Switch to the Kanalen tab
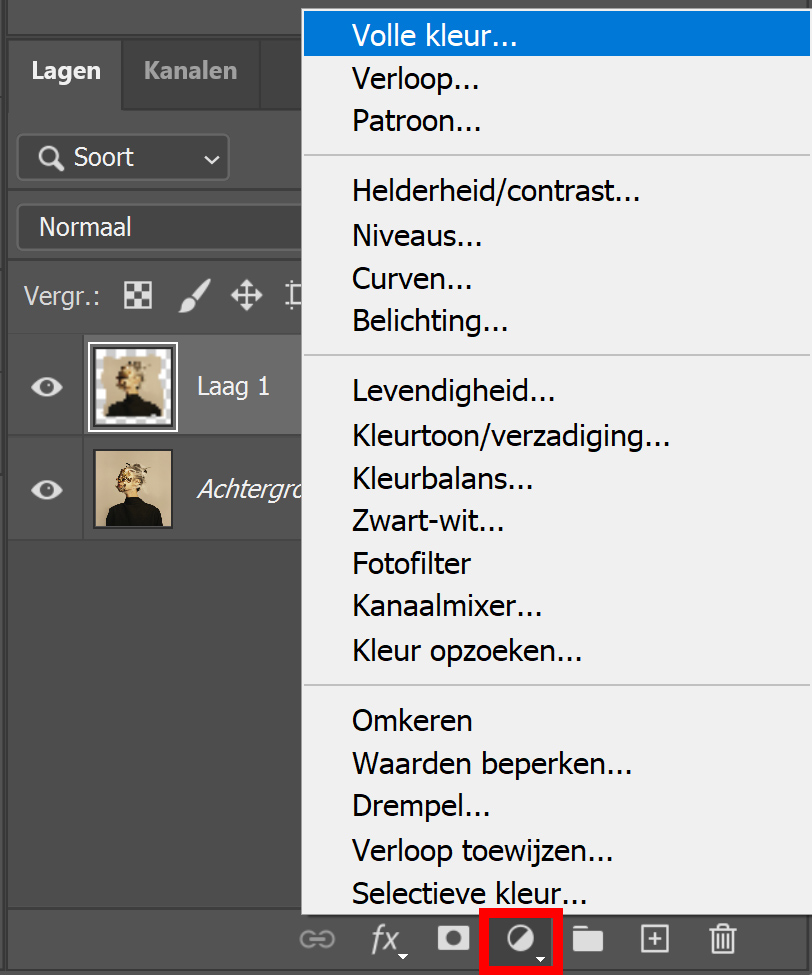 tap(190, 71)
